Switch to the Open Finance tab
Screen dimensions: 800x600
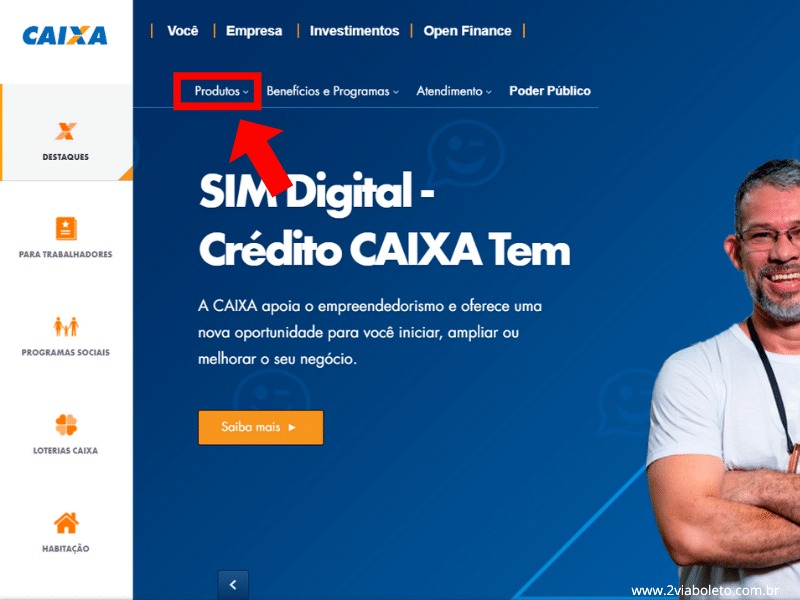(x=467, y=31)
